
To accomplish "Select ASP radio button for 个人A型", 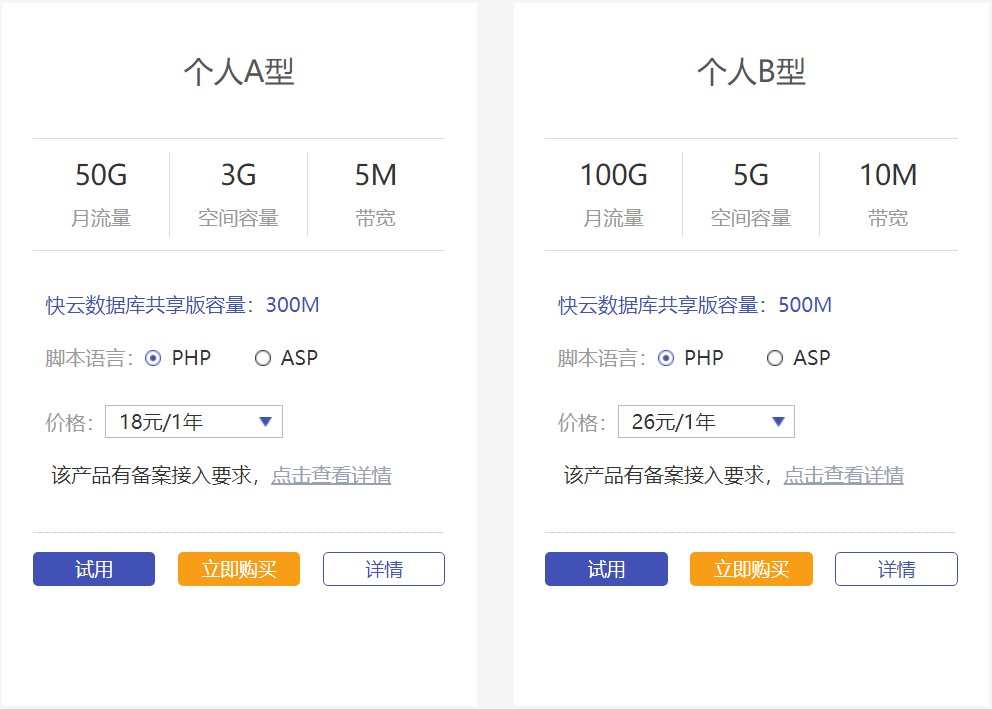I will pyautogui.click(x=263, y=358).
